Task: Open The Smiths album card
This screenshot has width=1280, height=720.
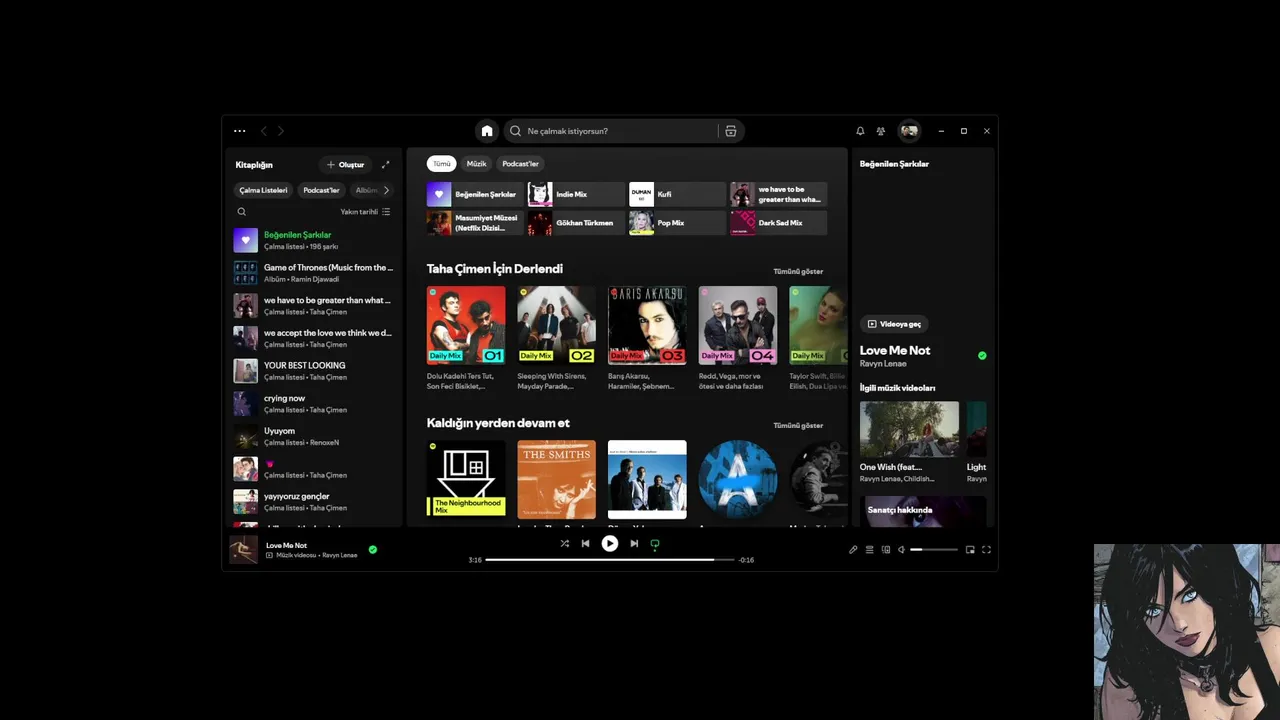Action: 556,481
